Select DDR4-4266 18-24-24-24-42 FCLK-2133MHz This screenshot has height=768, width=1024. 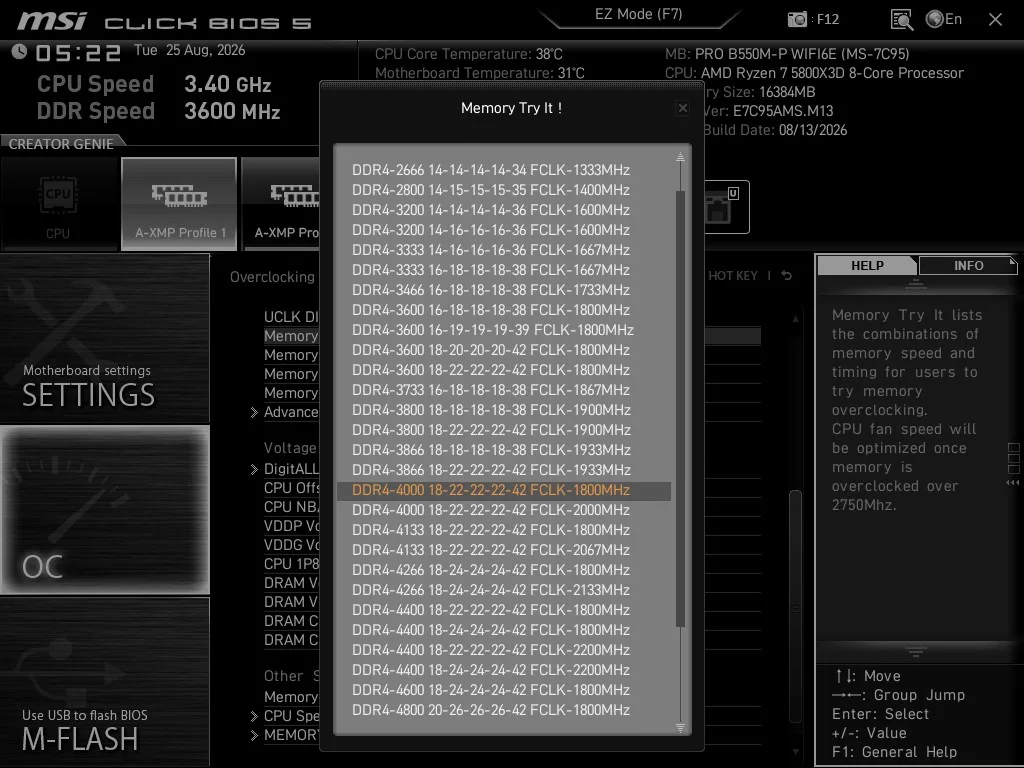coord(490,590)
